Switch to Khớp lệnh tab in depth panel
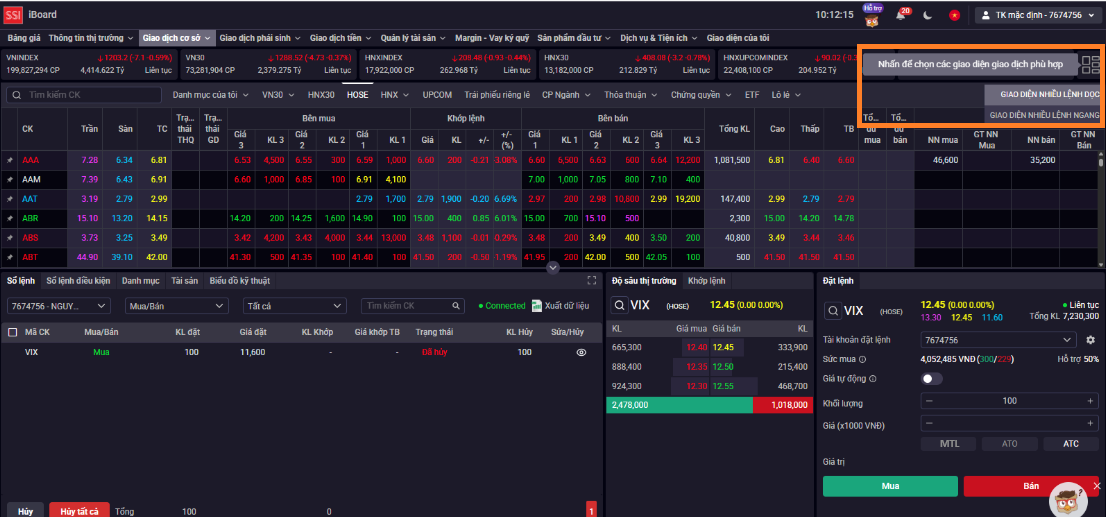The image size is (1106, 517). 707,281
